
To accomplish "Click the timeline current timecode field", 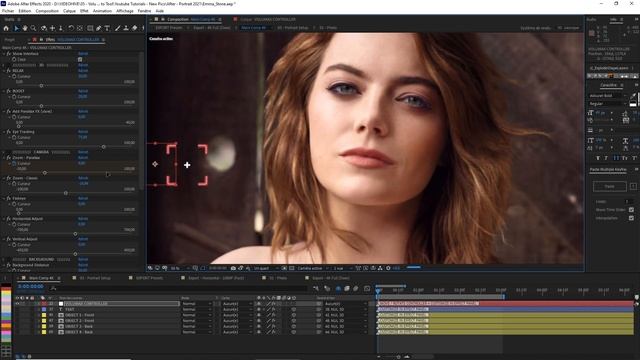I will 31,287.
